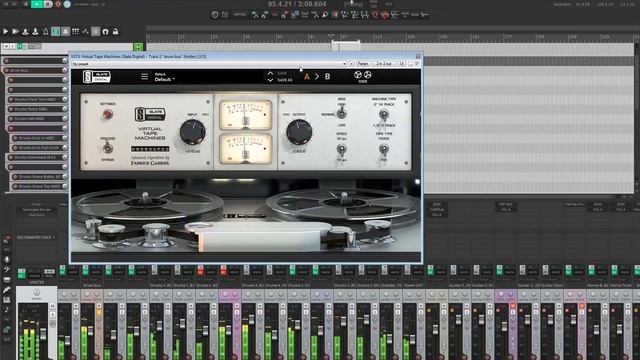
Task: Select the Drums Hat track
Action: 38,119
